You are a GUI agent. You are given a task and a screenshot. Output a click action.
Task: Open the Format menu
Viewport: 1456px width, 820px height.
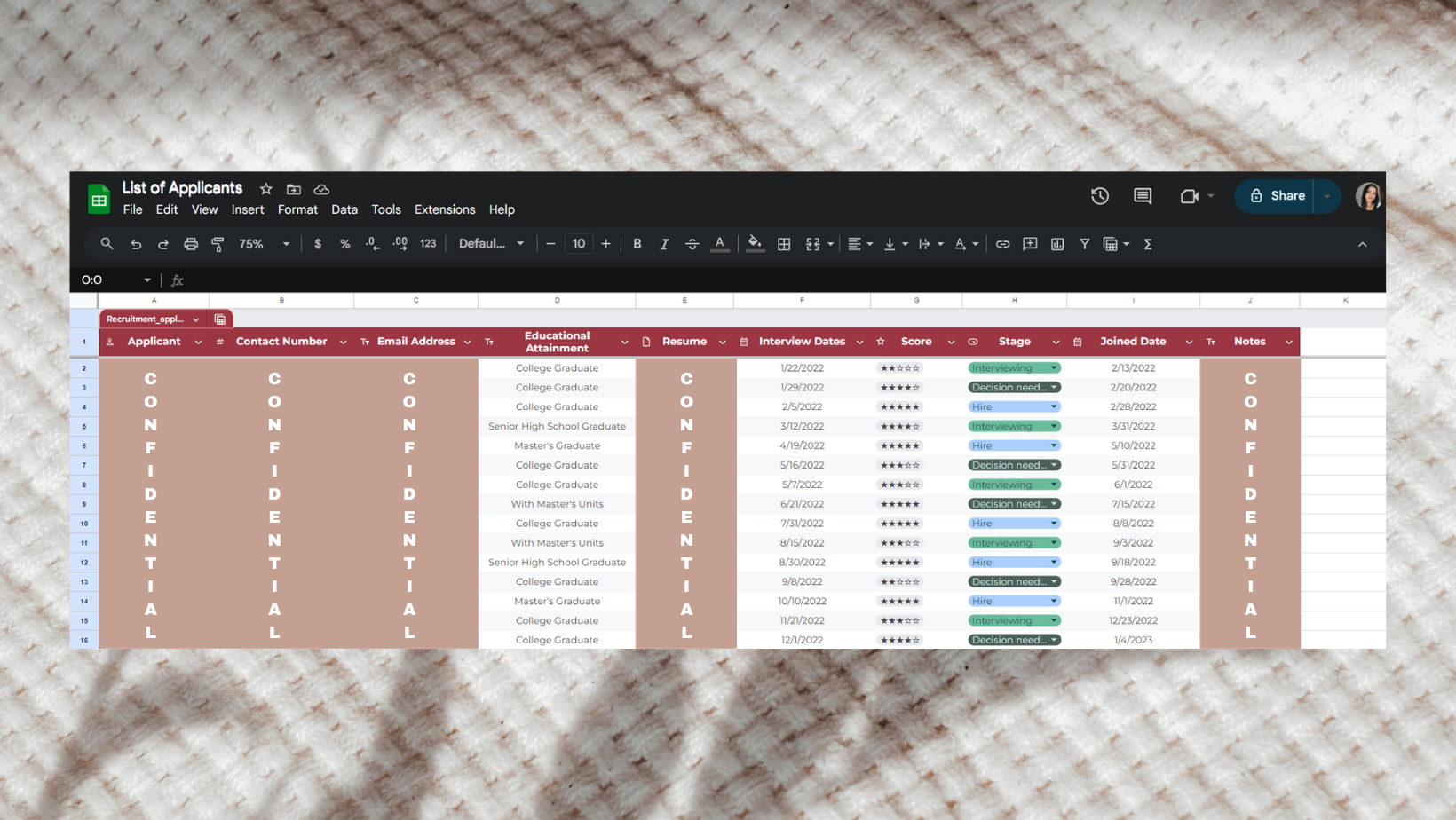(x=297, y=209)
